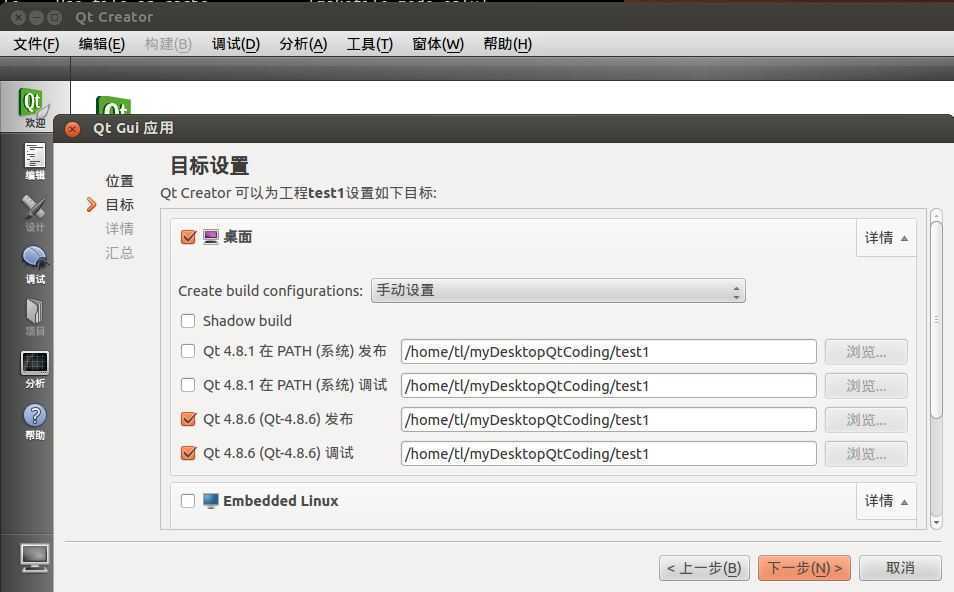
Task: Toggle the Embedded Linux 详情 details expander
Action: 886,501
